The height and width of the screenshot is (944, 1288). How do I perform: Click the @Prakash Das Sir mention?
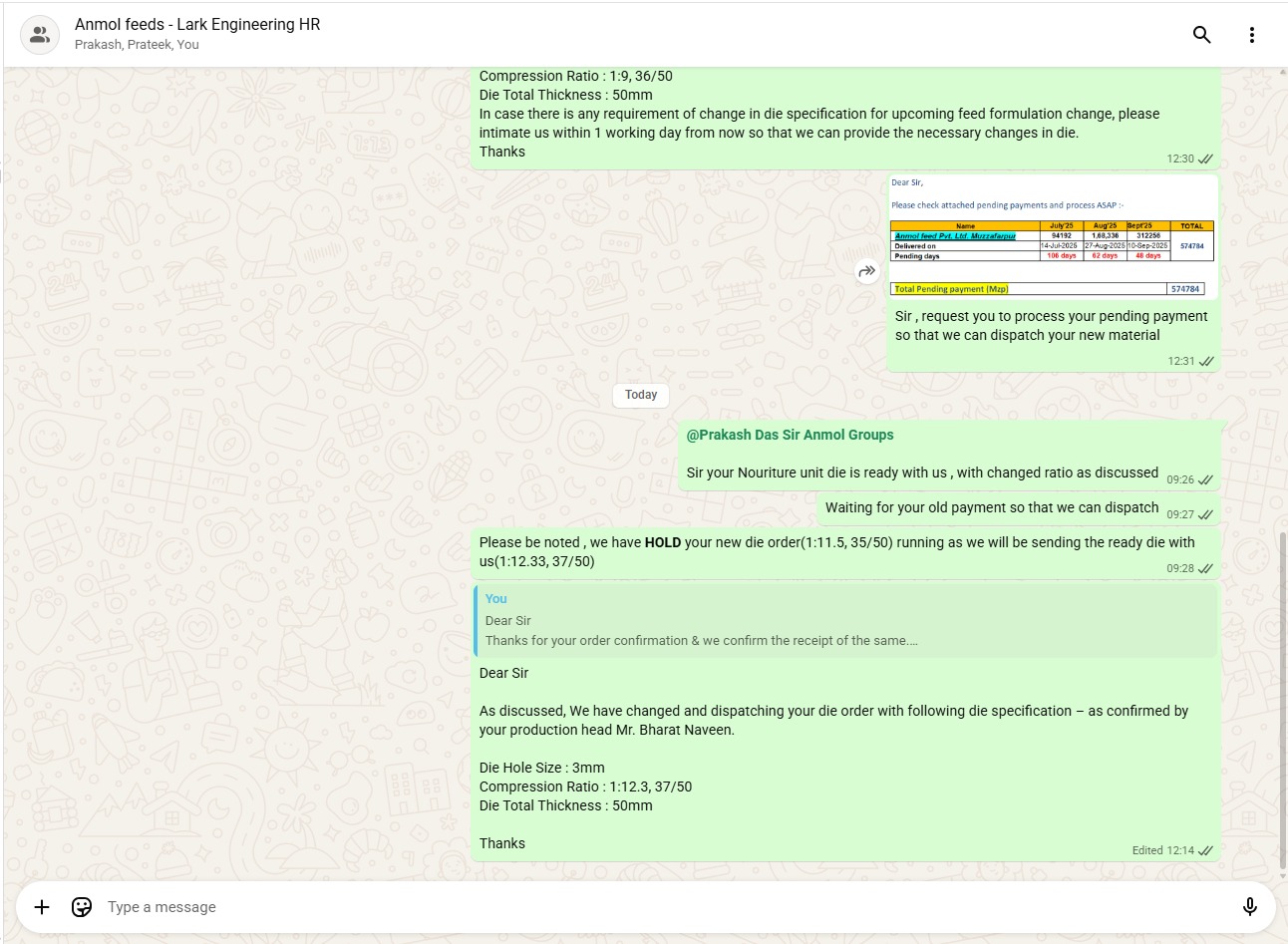pyautogui.click(x=790, y=435)
